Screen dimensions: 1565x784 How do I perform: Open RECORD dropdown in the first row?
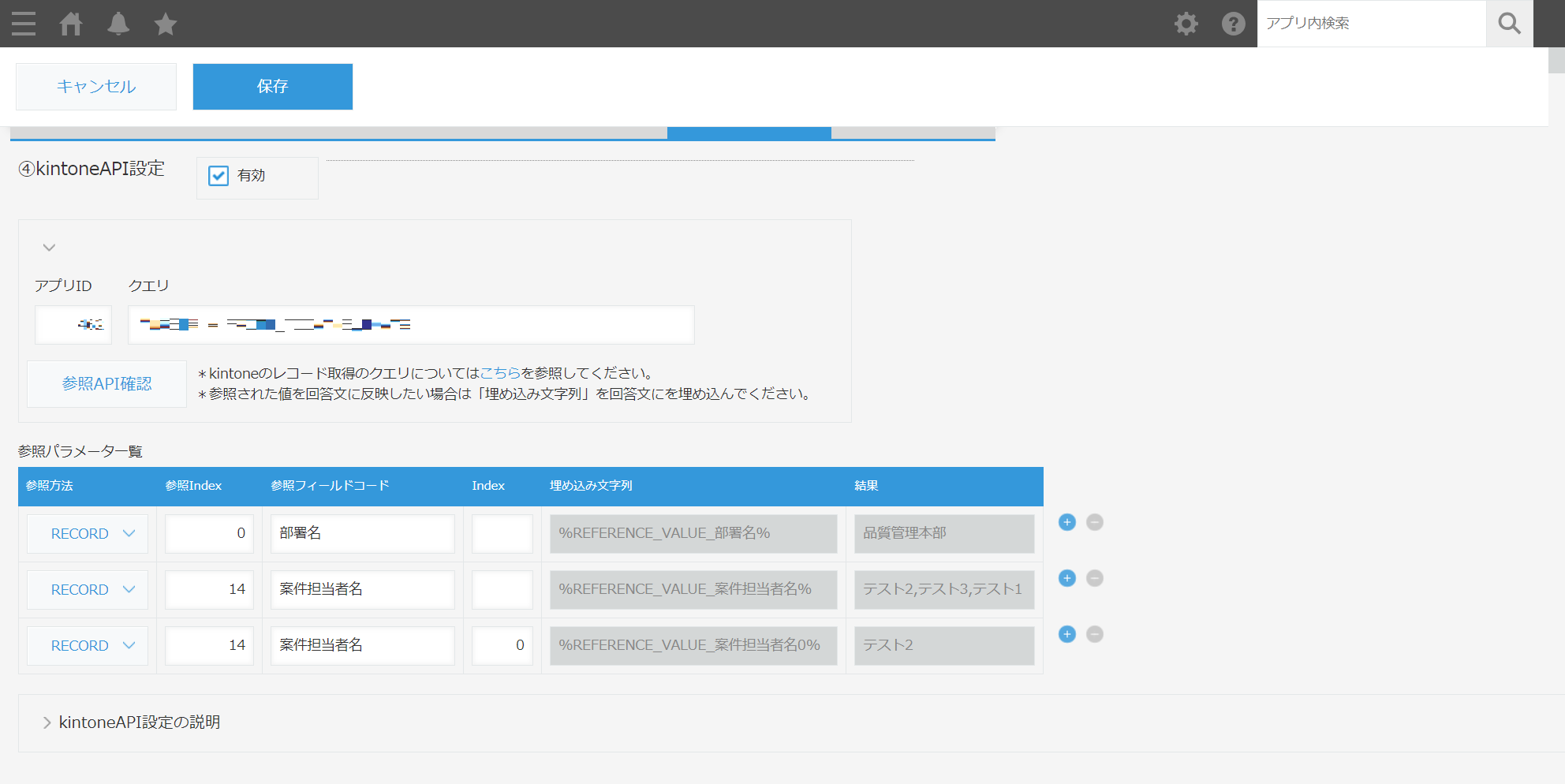click(88, 534)
